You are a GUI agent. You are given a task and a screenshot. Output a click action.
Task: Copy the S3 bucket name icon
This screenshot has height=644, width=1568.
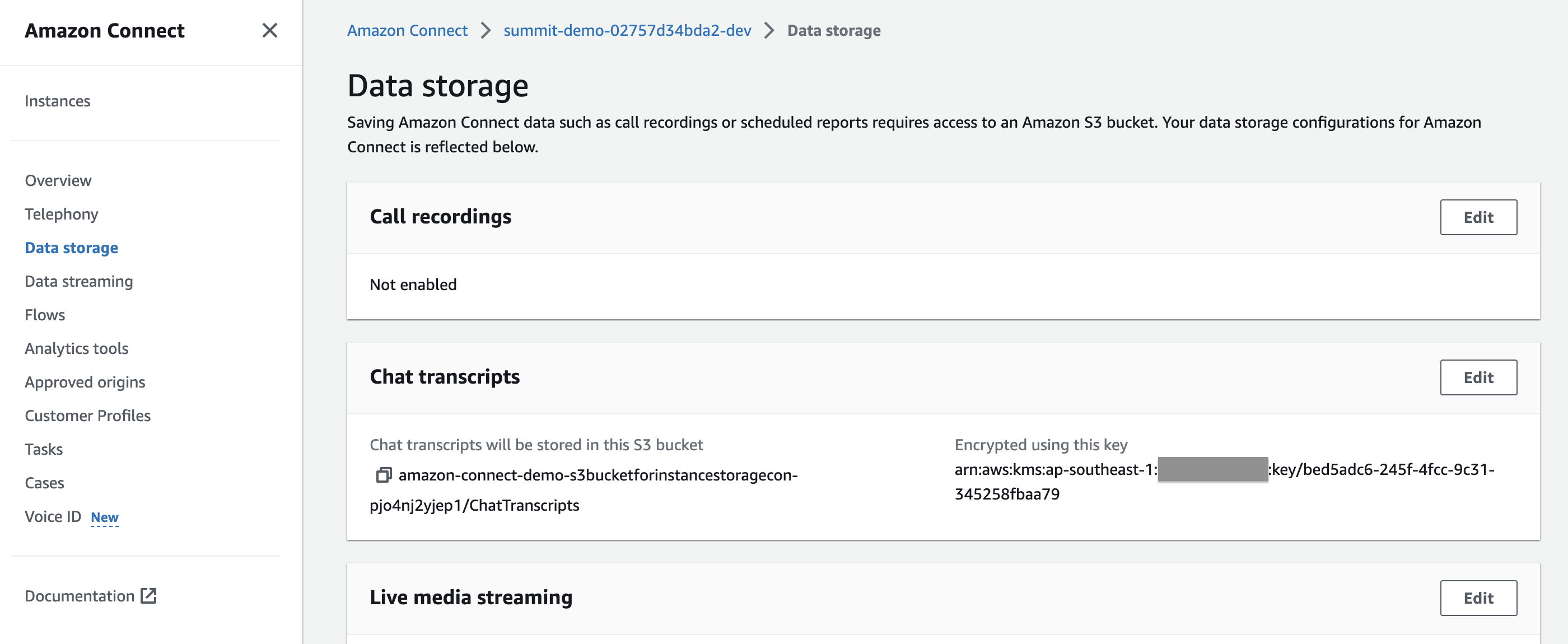(x=384, y=475)
